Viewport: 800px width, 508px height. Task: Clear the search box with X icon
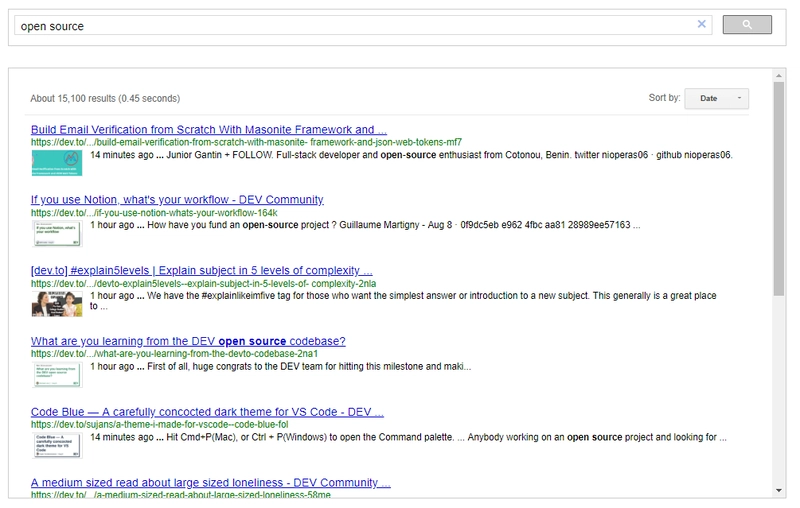click(702, 25)
